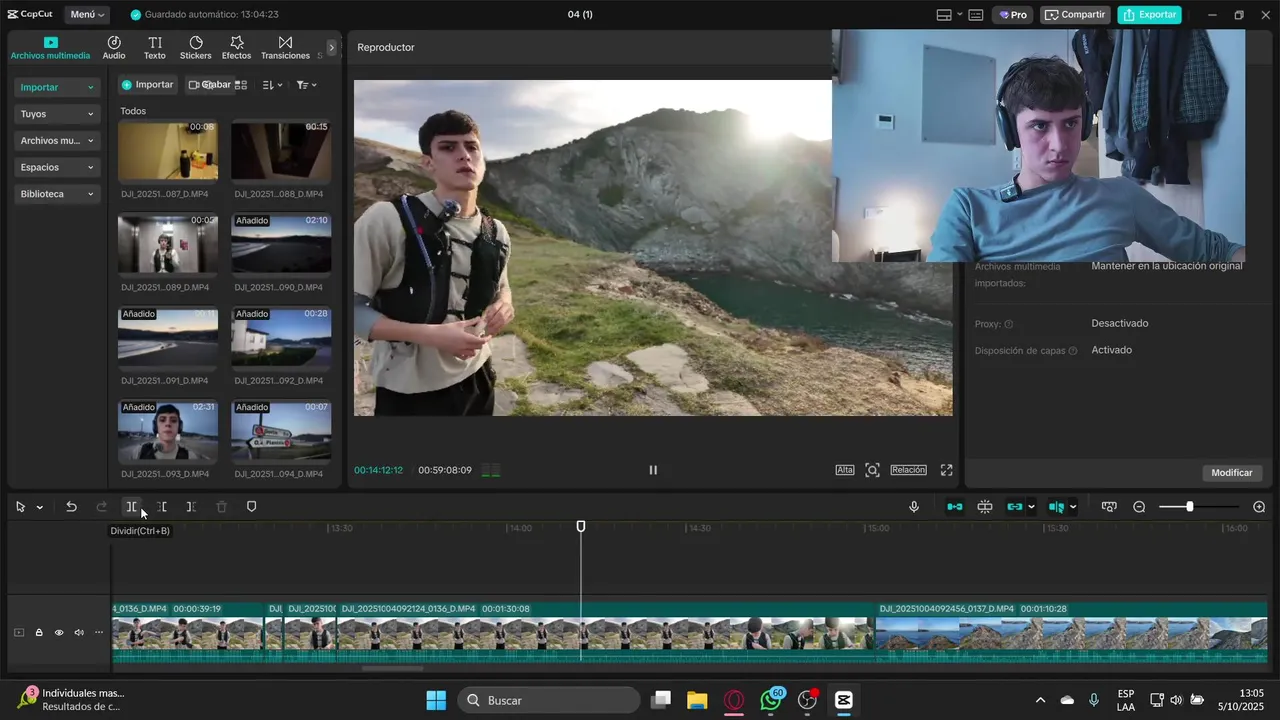Screen dimensions: 1280x720
Task: Lock the video track with the lock icon
Action: point(39,632)
